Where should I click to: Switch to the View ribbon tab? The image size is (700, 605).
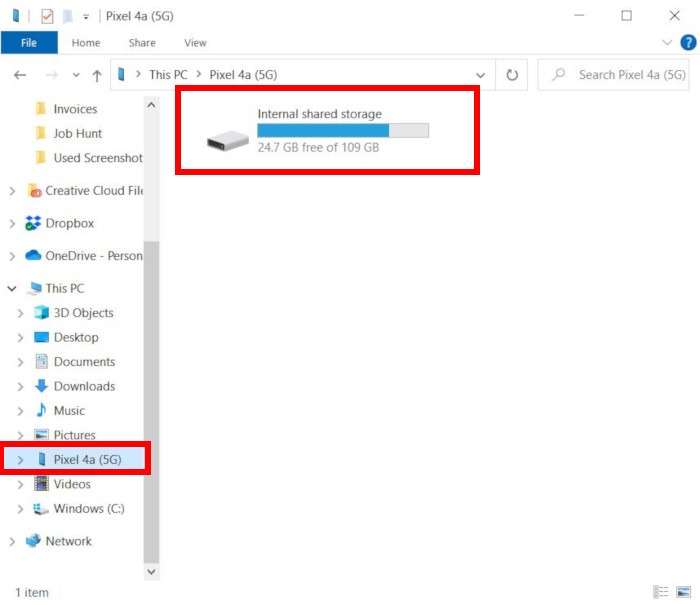click(195, 43)
